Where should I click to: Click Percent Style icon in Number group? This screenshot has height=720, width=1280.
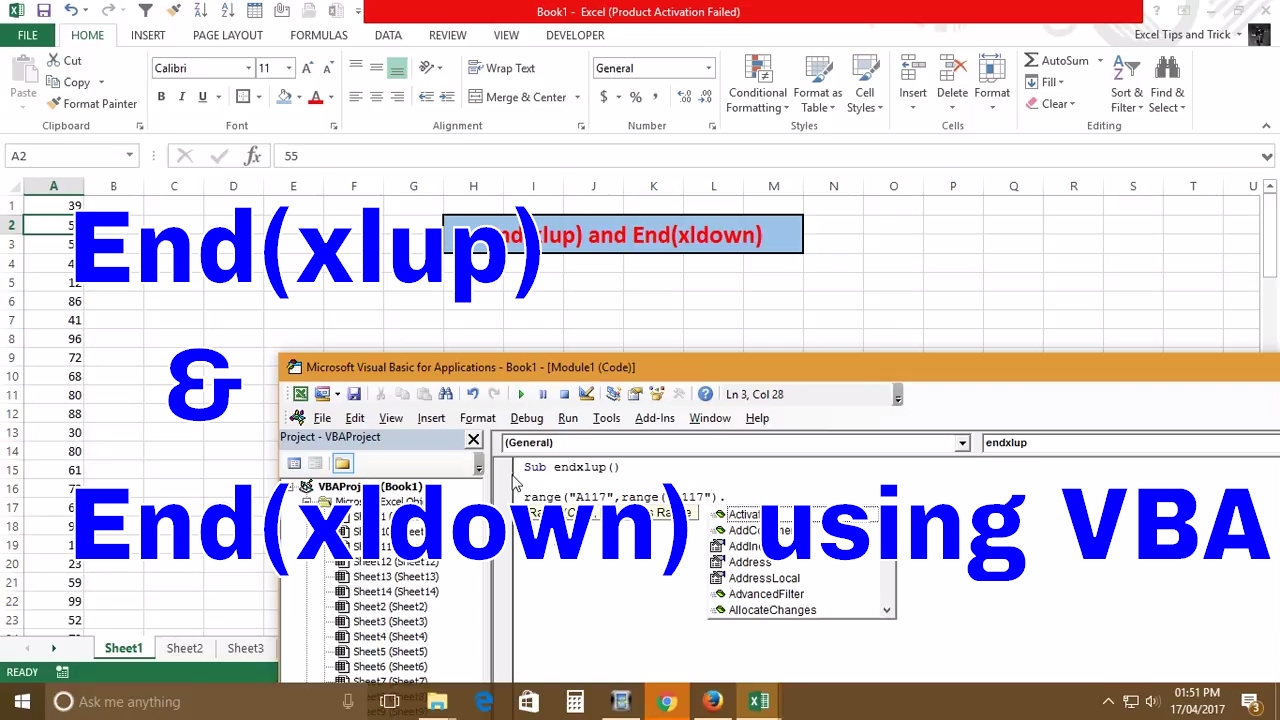pos(635,97)
